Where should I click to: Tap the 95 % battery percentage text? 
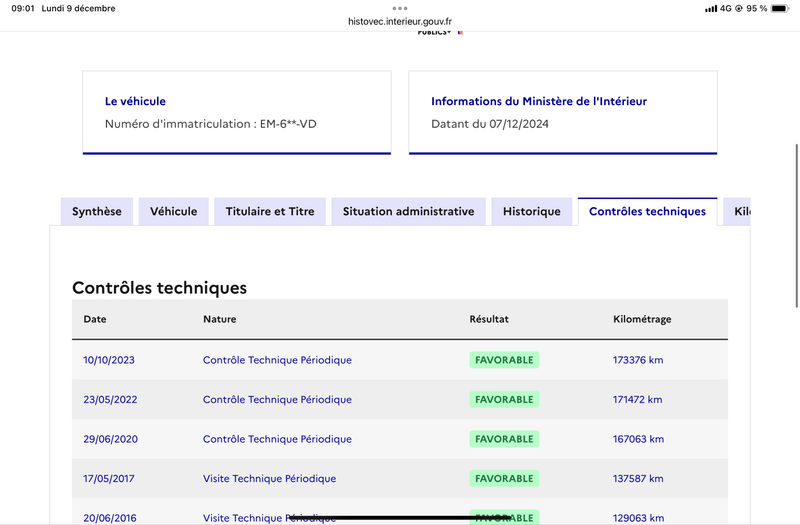(757, 8)
